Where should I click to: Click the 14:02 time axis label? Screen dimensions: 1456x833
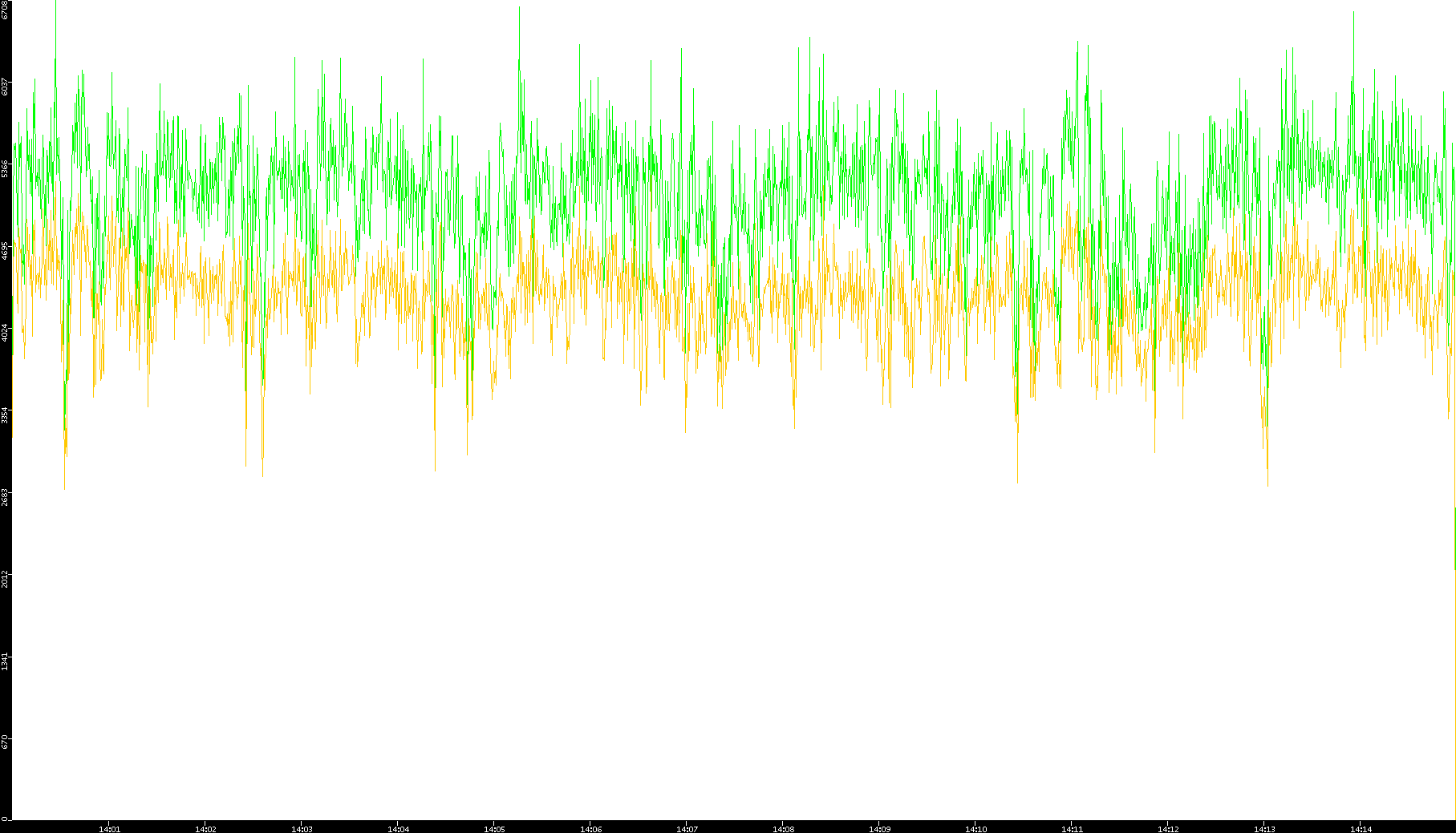205,829
